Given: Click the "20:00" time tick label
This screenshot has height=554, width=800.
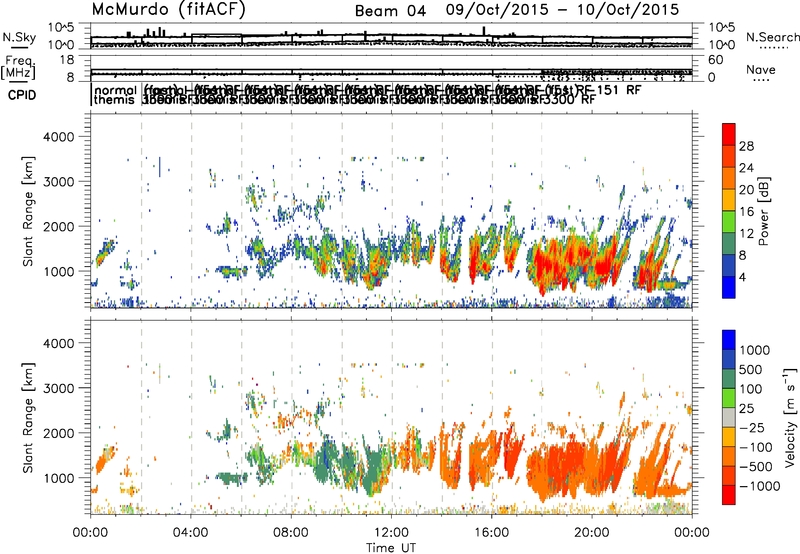Looking at the screenshot, I should pos(592,533).
